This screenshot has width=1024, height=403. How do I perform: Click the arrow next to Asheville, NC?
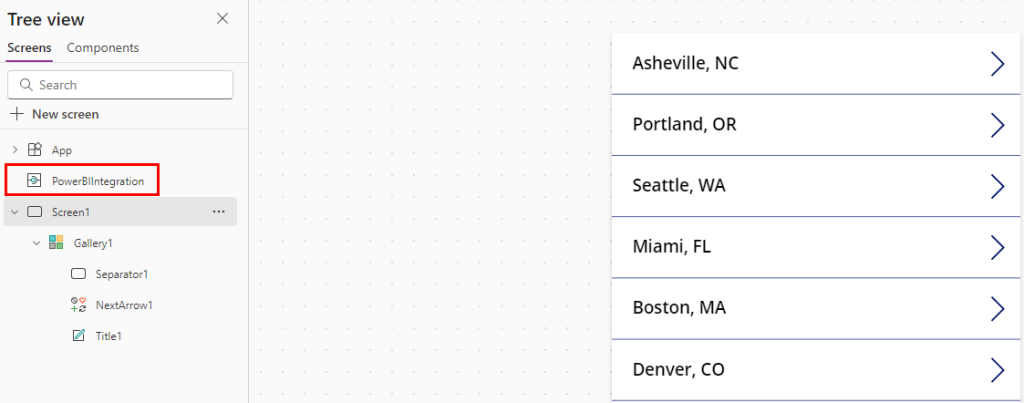pyautogui.click(x=996, y=64)
